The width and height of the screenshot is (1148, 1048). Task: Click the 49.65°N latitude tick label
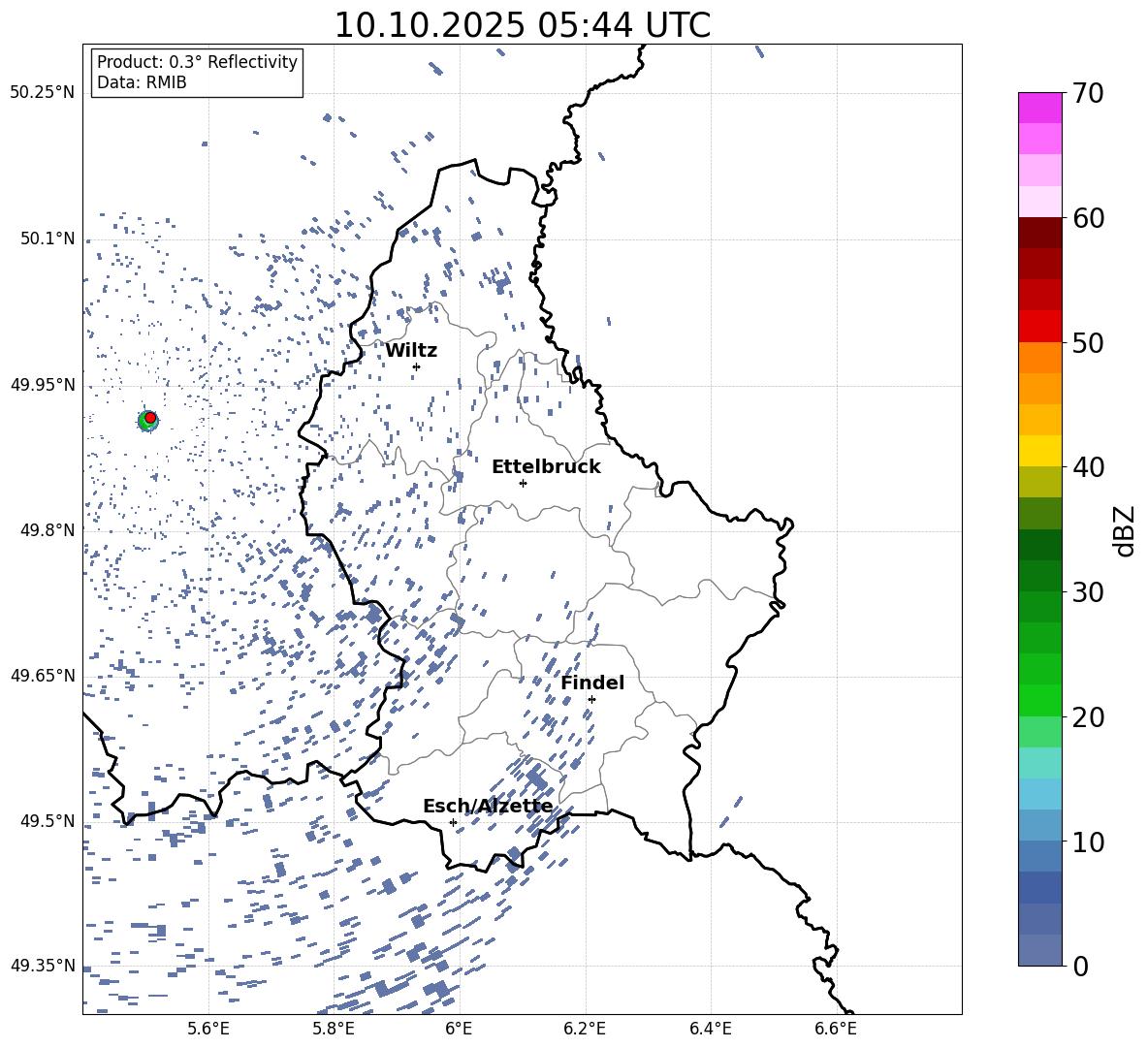point(43,675)
